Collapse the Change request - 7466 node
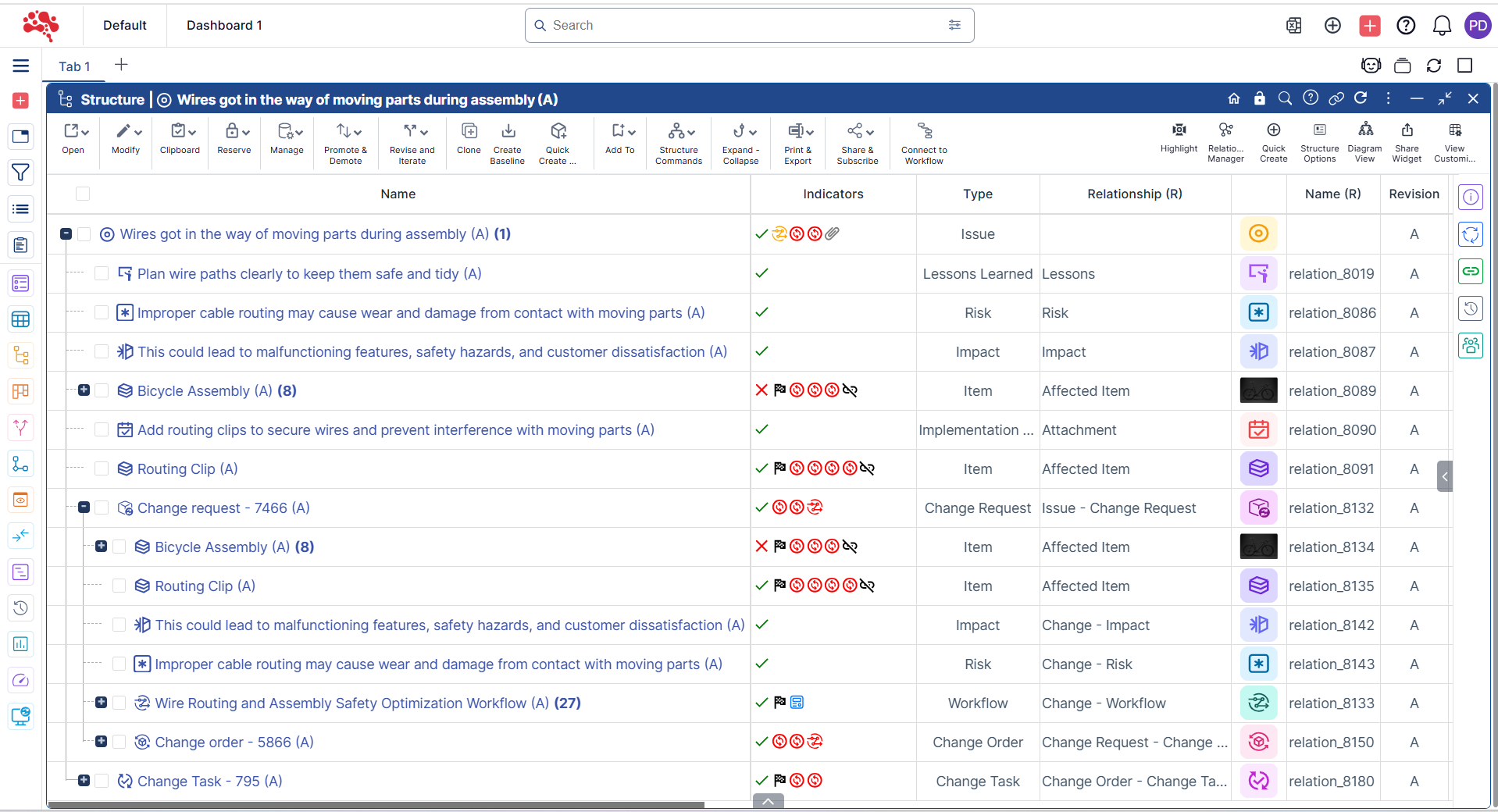Image resolution: width=1498 pixels, height=812 pixels. pos(84,507)
